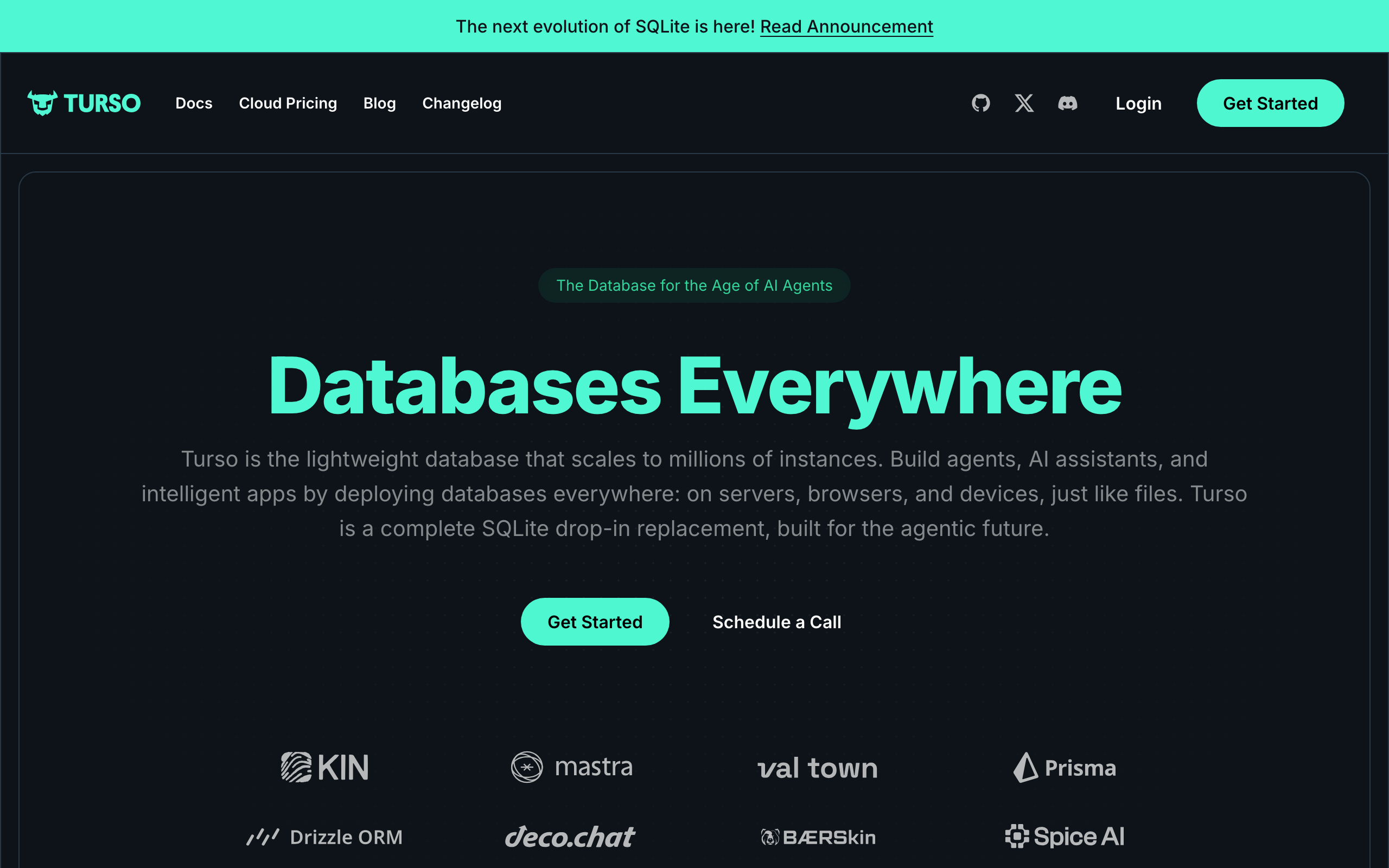Open the X (Twitter) icon link
Image resolution: width=1389 pixels, height=868 pixels.
click(x=1024, y=103)
